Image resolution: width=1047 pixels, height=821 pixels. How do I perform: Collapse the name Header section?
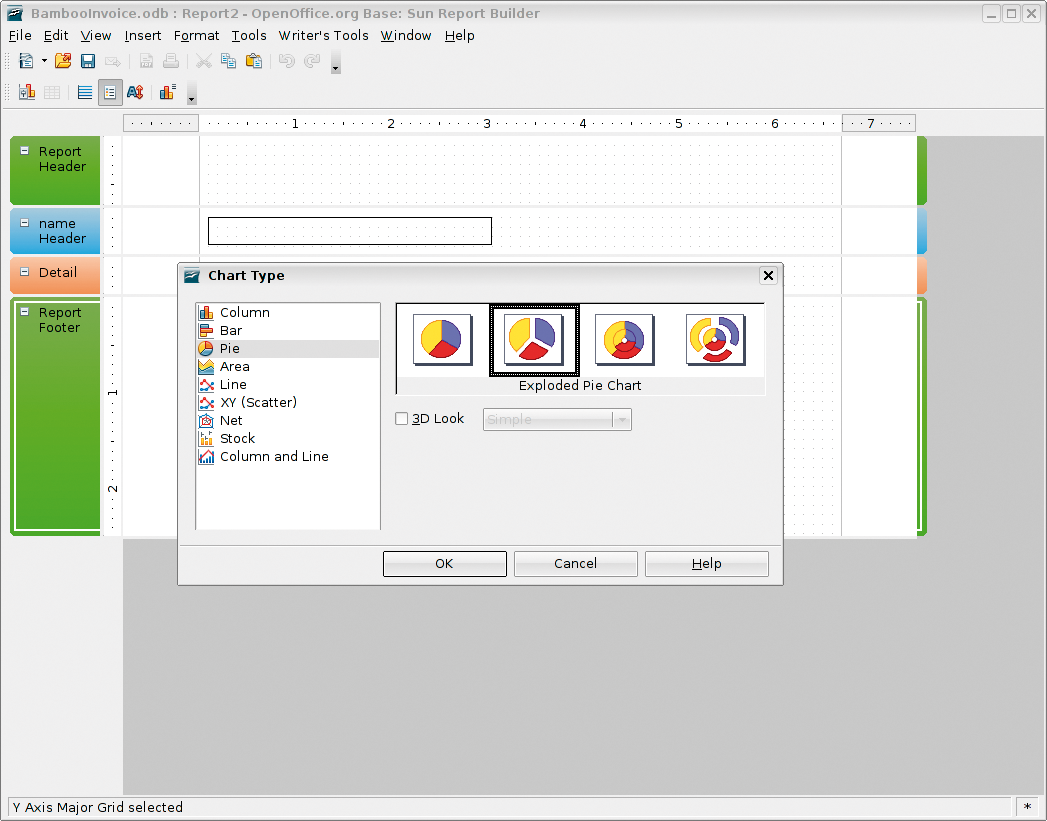click(25, 223)
